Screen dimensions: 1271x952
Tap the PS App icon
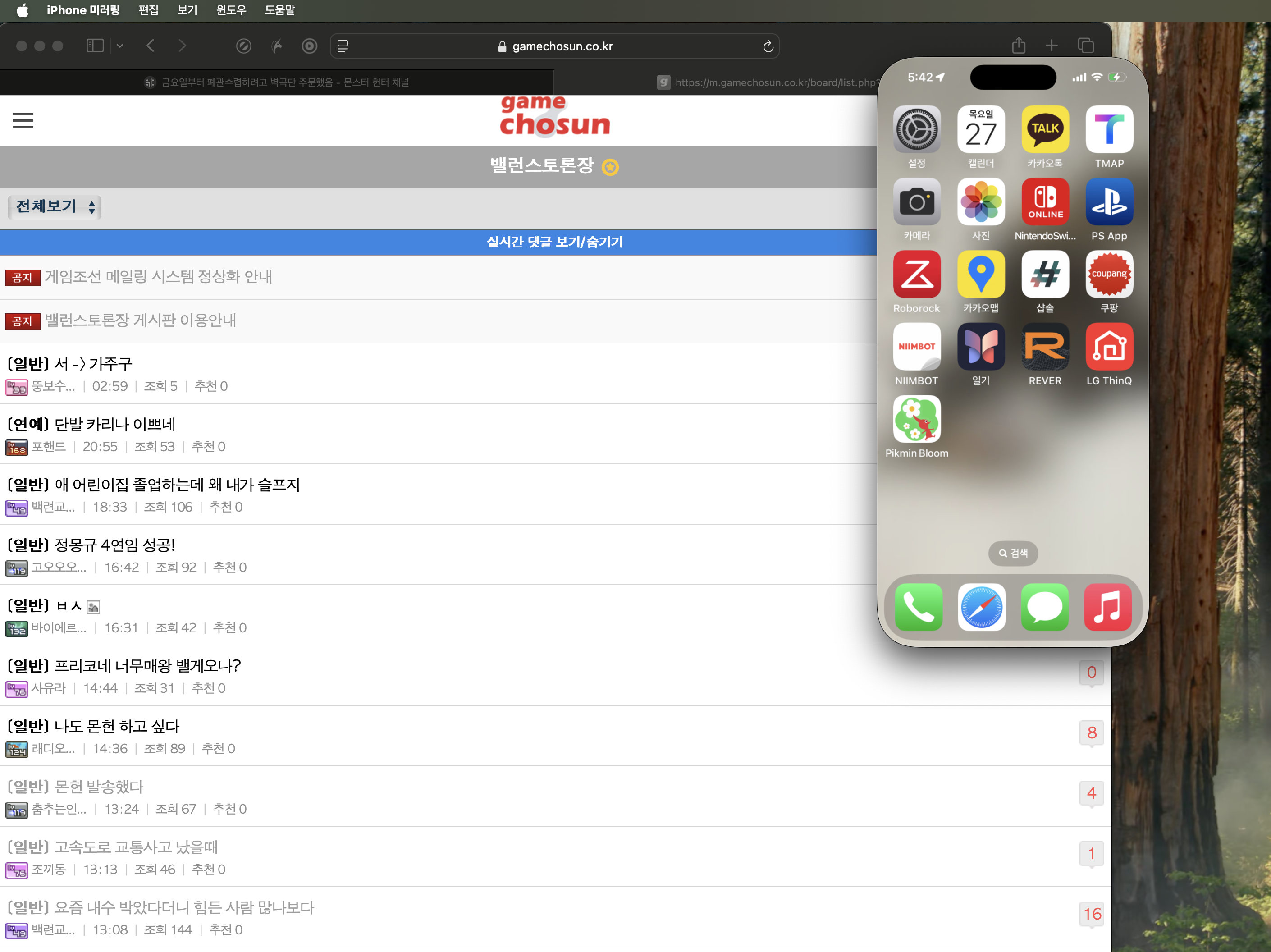click(1108, 201)
